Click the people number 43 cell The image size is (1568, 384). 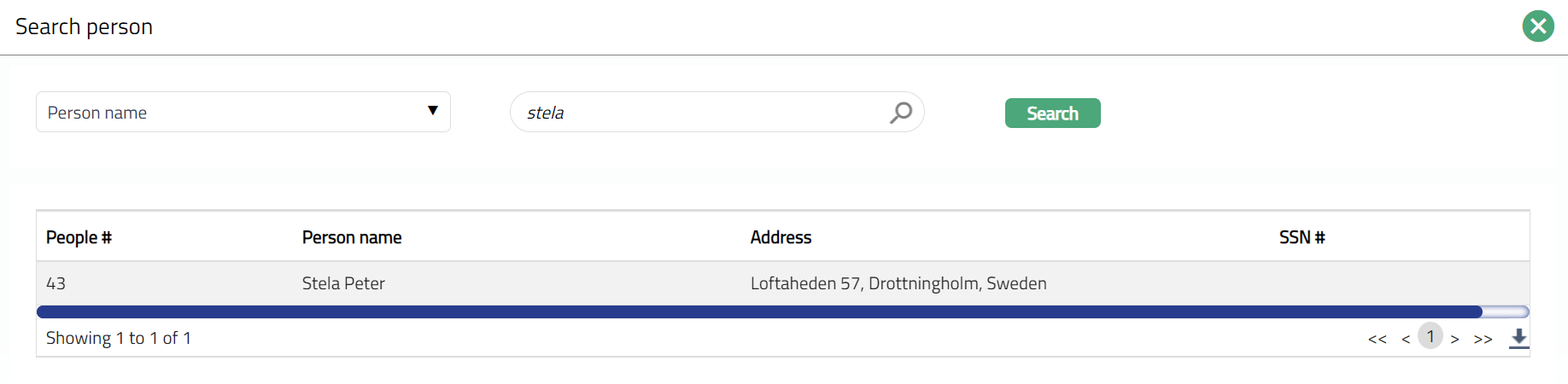56,283
